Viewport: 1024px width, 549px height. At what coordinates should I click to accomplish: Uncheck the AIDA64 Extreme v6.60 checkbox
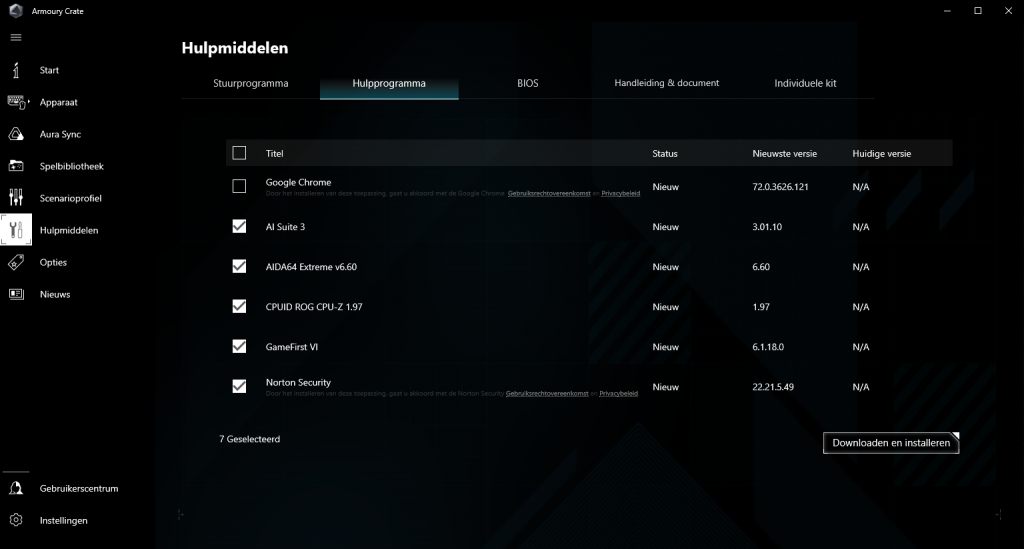239,266
